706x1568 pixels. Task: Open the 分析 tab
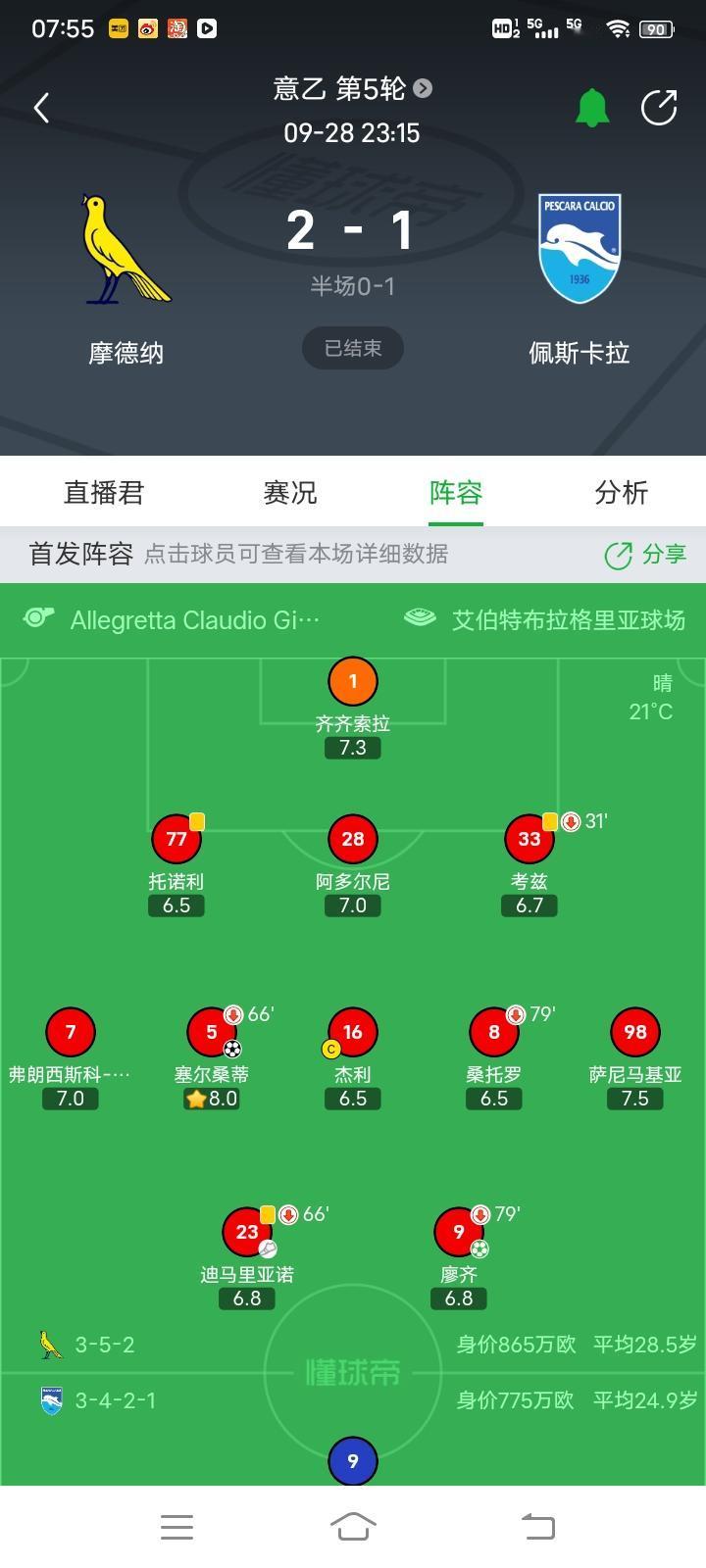coord(622,492)
